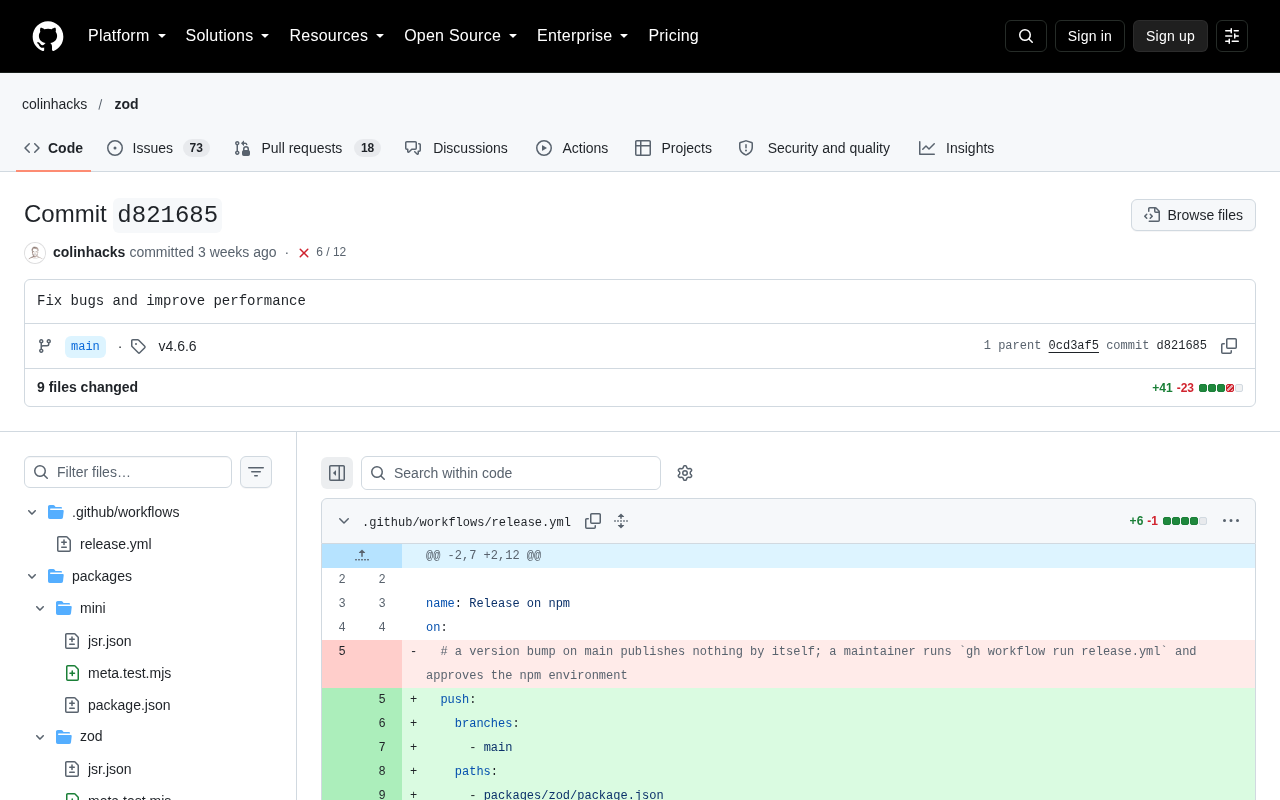Open main branch label

coord(85,346)
